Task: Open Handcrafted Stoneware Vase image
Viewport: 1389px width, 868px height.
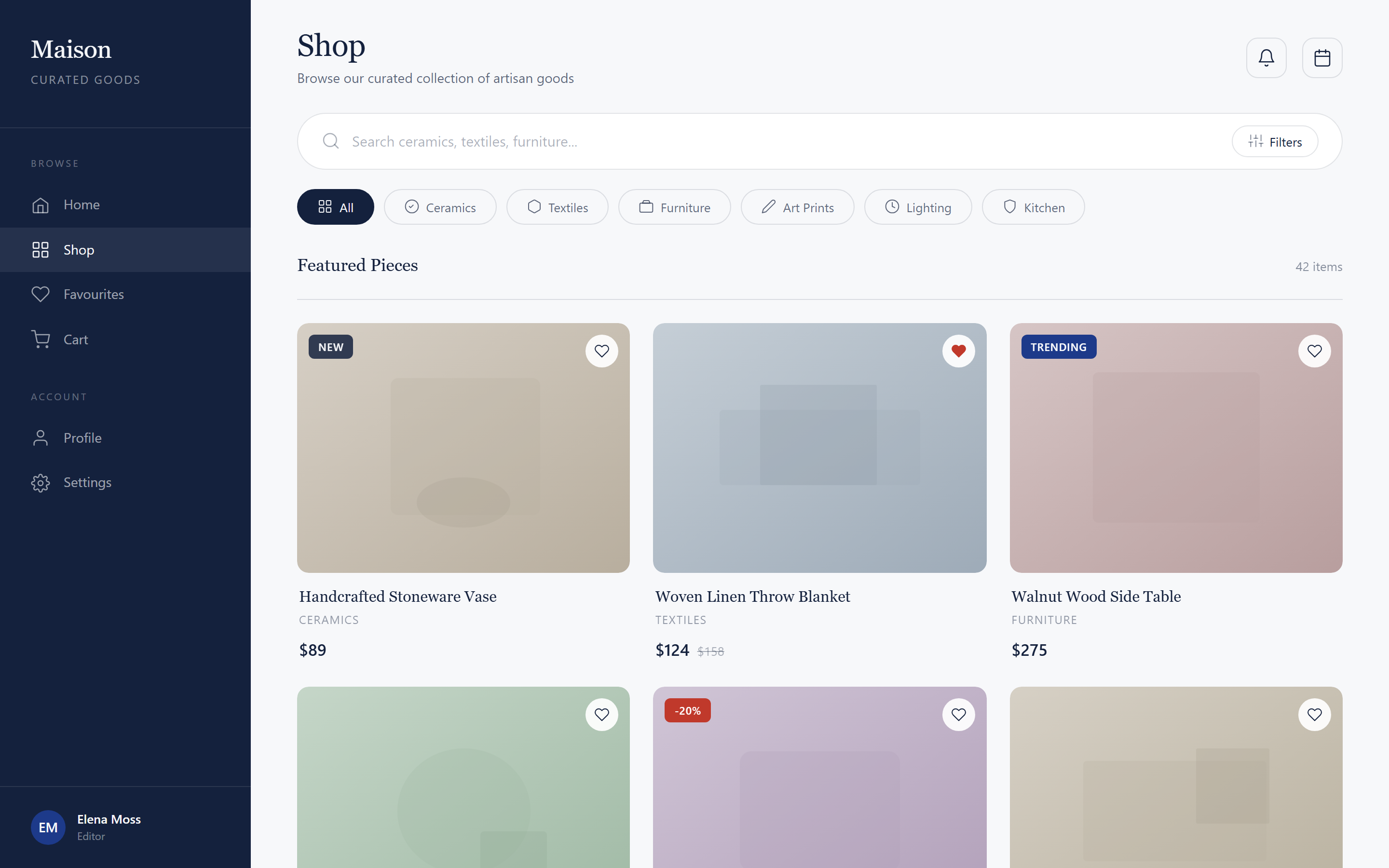Action: pyautogui.click(x=463, y=448)
